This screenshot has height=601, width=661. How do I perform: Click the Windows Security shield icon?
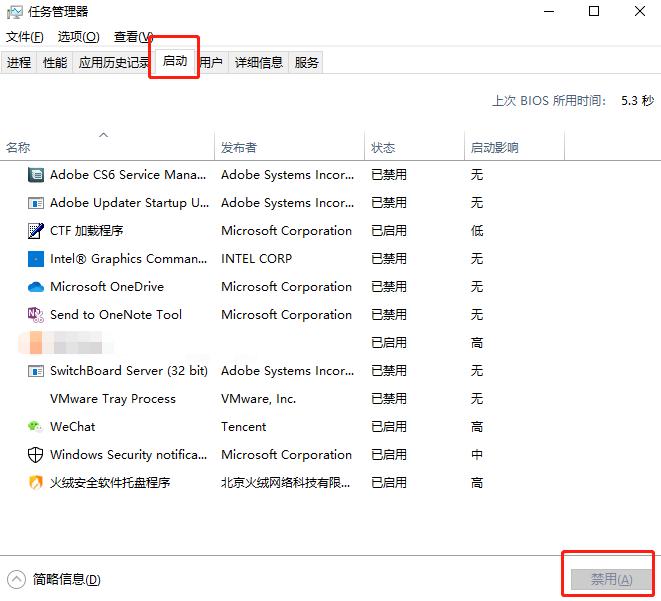36,455
